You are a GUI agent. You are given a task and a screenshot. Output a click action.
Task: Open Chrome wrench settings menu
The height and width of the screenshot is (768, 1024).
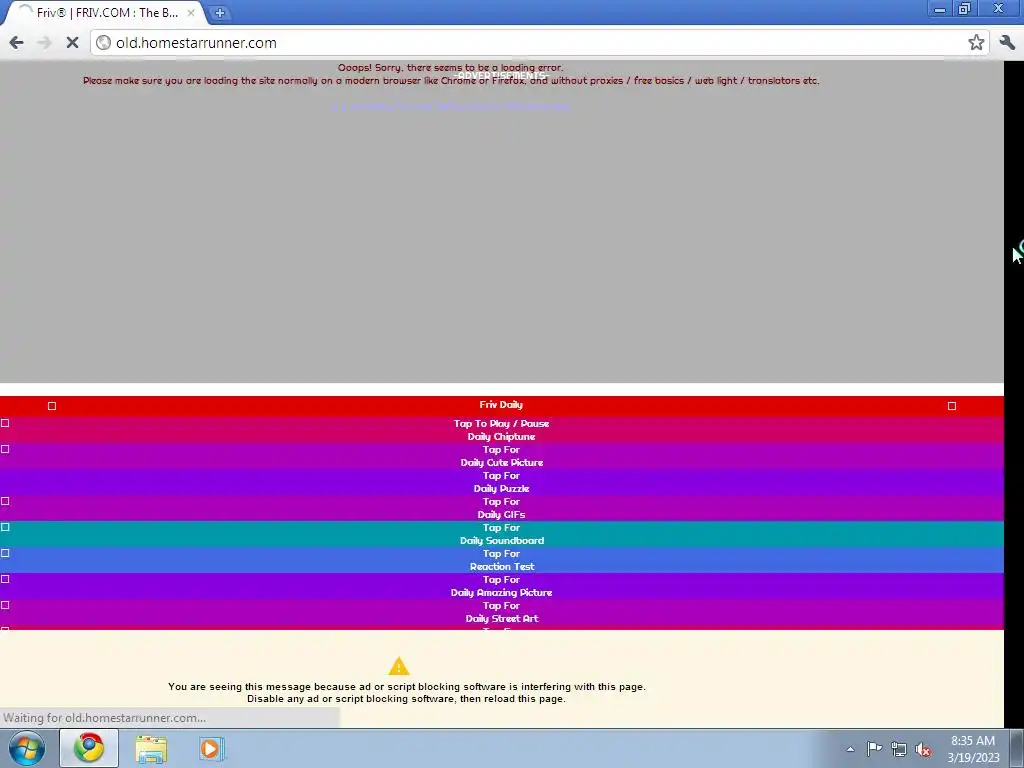click(x=1007, y=43)
